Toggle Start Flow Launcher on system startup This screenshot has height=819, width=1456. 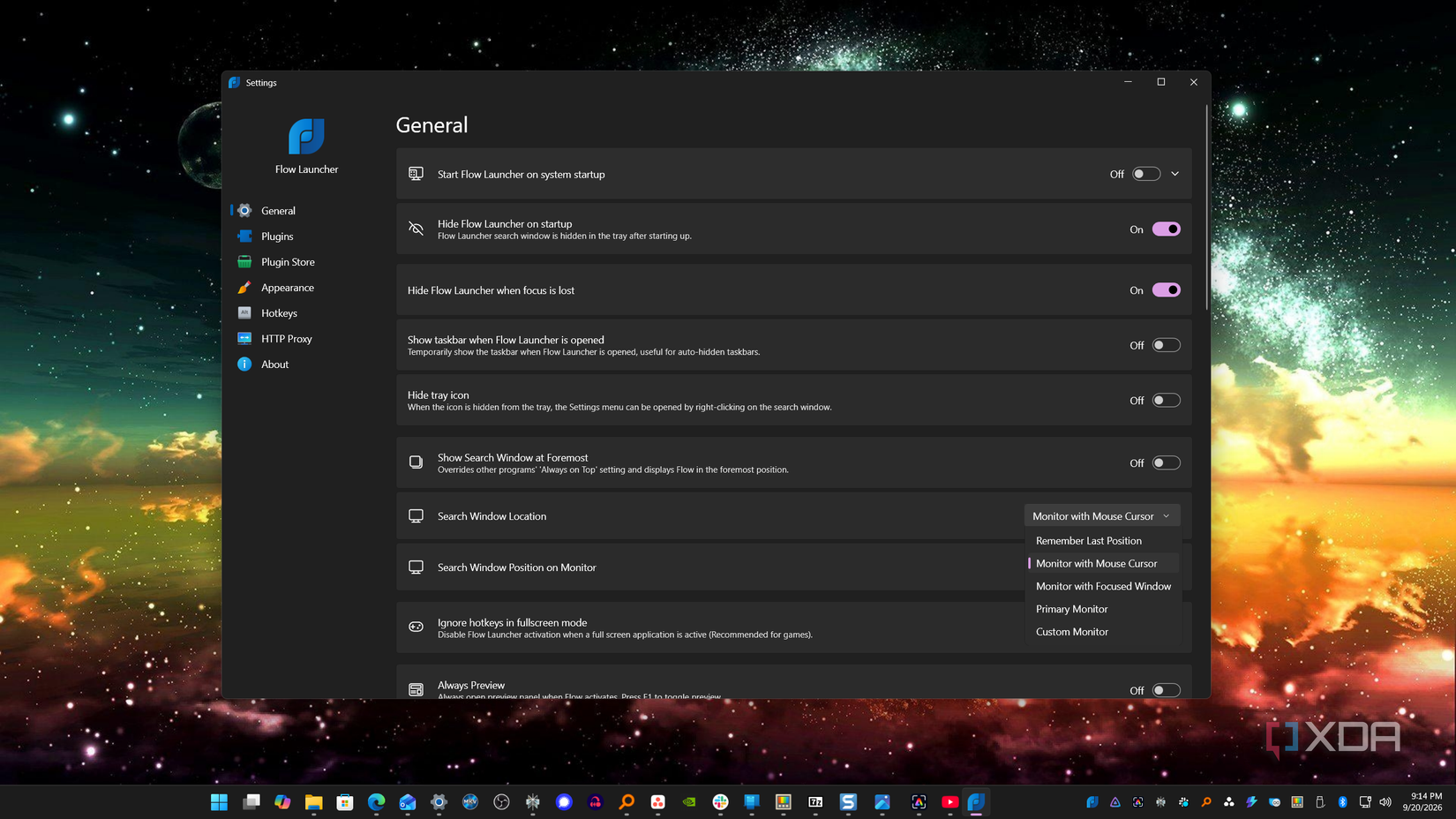pos(1146,174)
